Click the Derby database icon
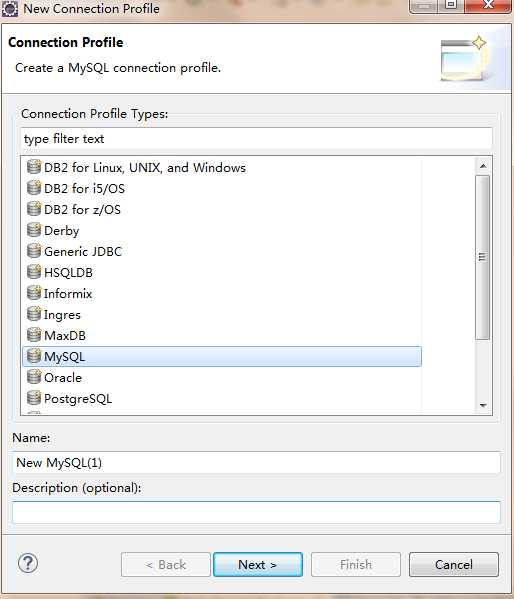 tap(34, 230)
